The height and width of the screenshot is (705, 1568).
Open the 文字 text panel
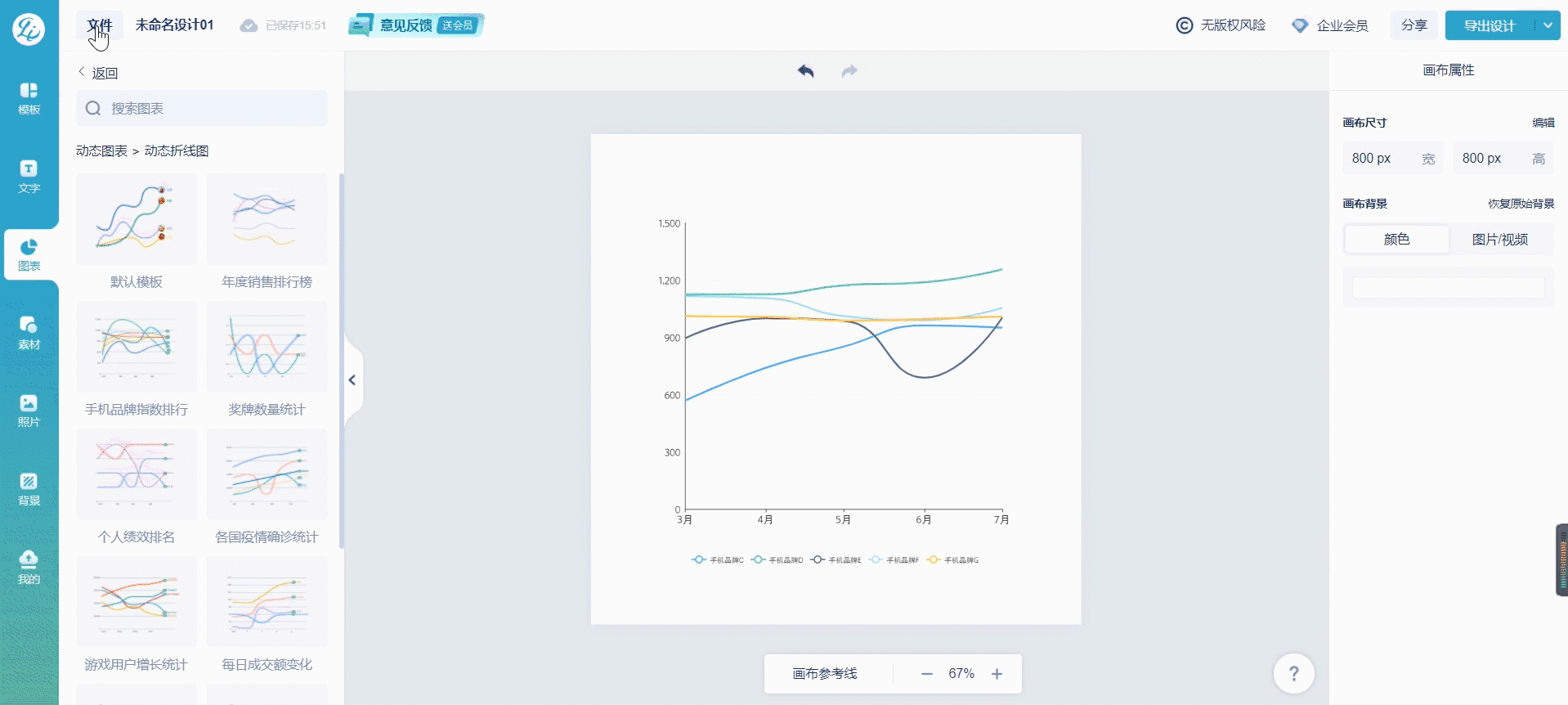[x=29, y=177]
